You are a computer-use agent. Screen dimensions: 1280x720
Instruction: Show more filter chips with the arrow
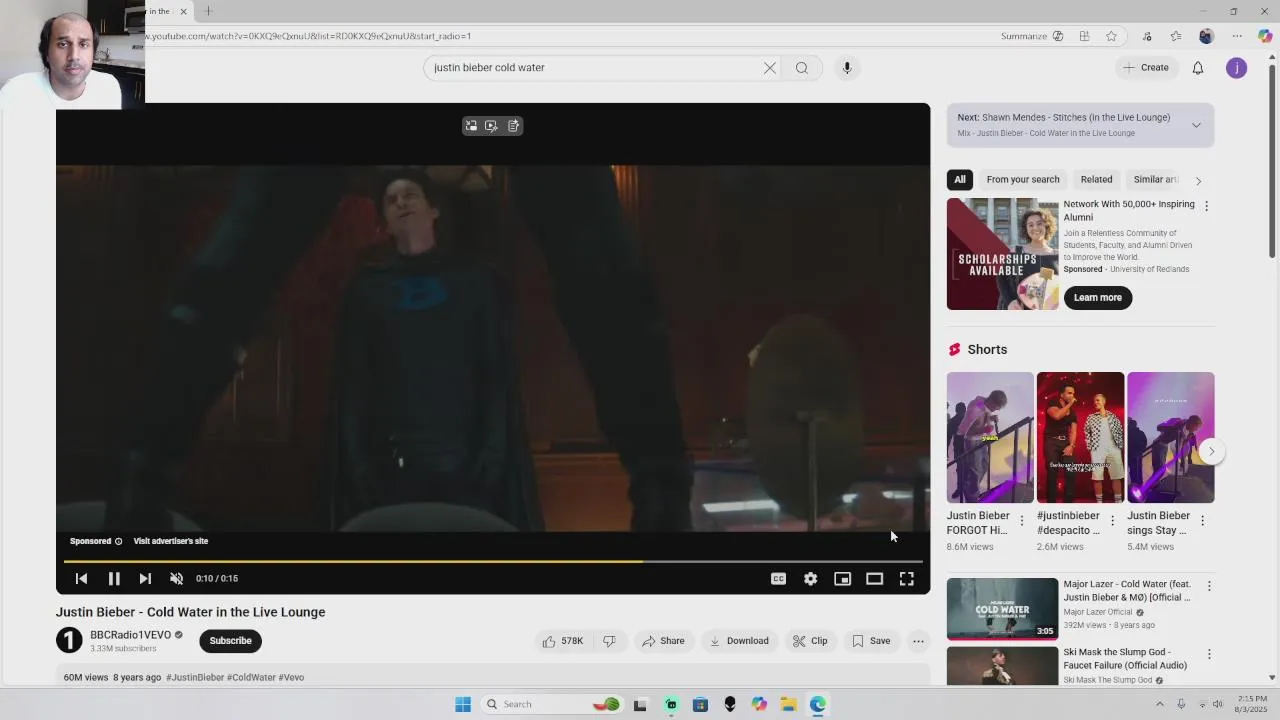1198,181
